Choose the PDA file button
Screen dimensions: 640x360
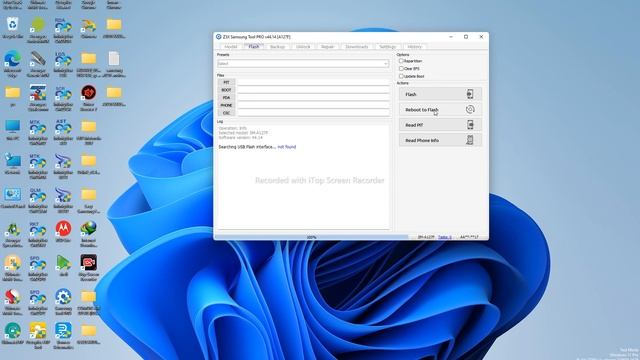pyautogui.click(x=226, y=98)
